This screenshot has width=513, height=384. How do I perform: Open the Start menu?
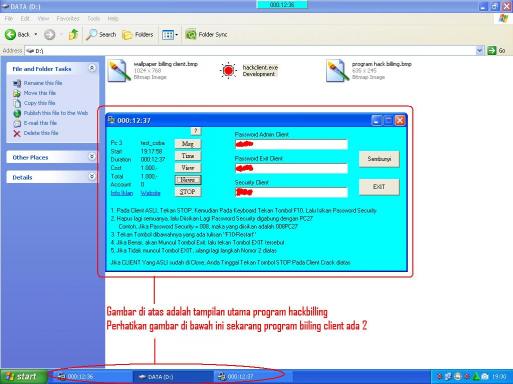coord(23,377)
